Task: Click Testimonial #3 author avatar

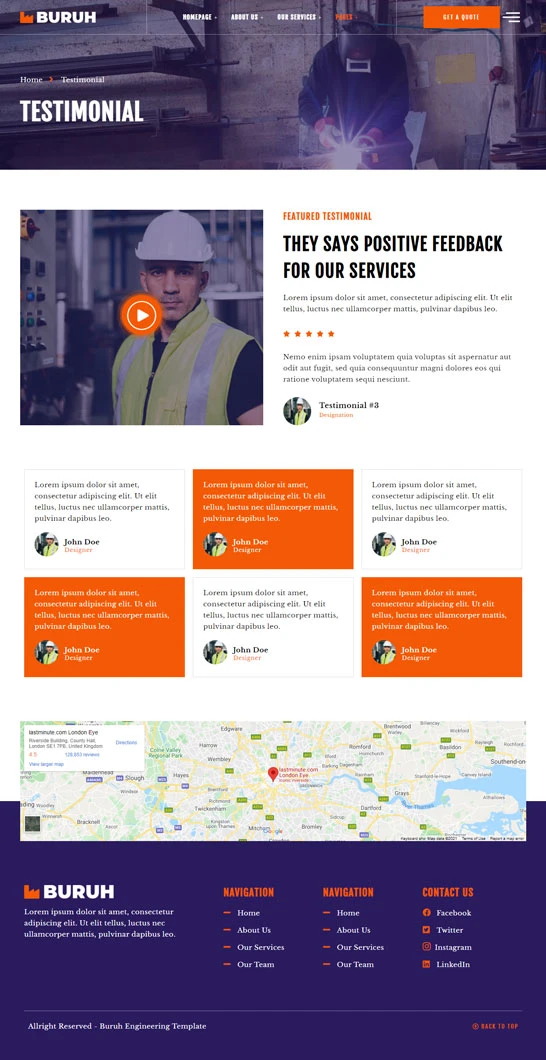Action: click(297, 410)
